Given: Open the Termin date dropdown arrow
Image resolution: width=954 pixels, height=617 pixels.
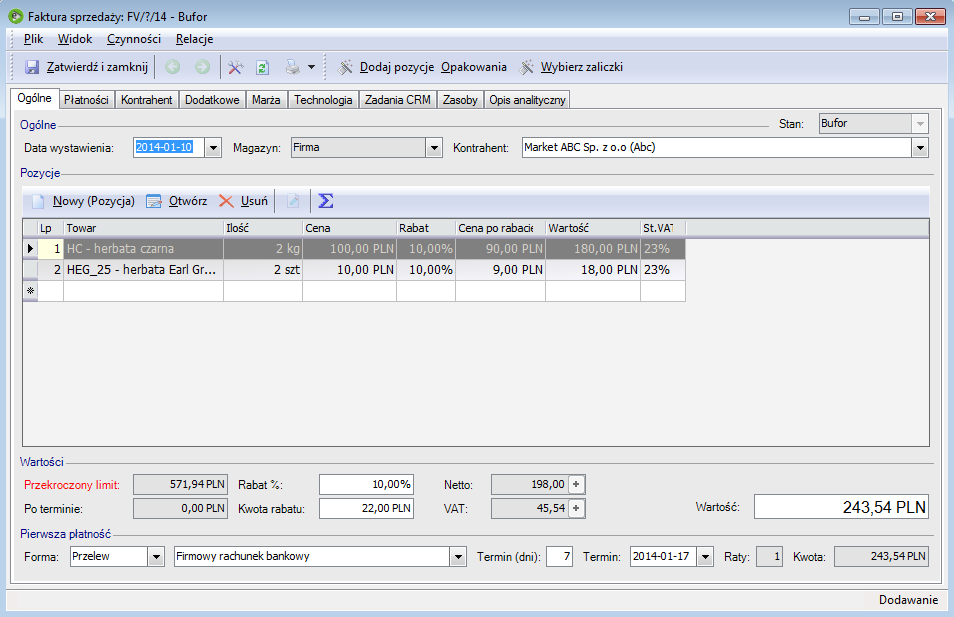Looking at the screenshot, I should click(705, 556).
